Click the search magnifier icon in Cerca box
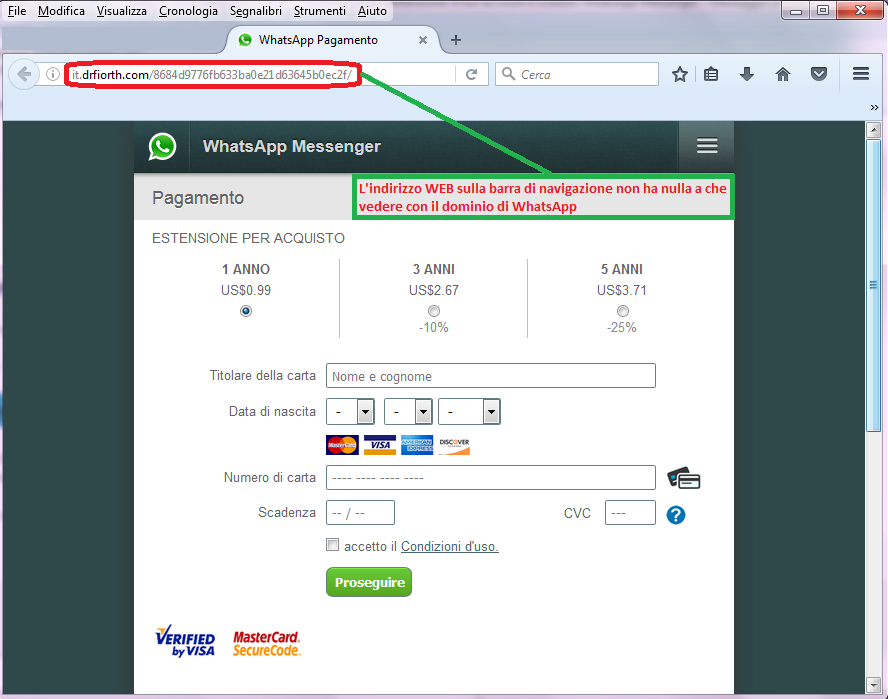This screenshot has height=699, width=888. click(509, 74)
